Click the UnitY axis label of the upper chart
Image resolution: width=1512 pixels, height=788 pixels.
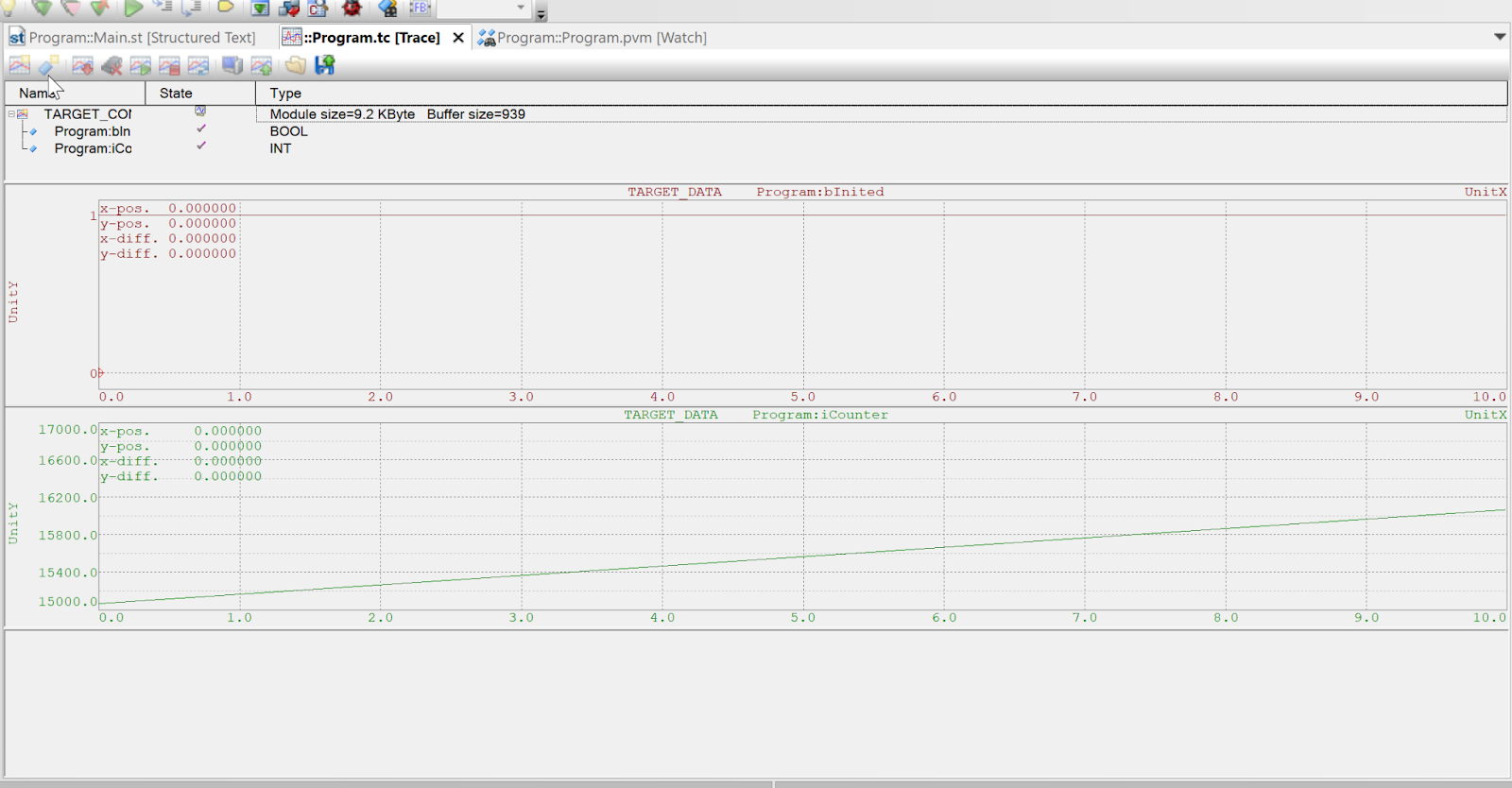[13, 301]
